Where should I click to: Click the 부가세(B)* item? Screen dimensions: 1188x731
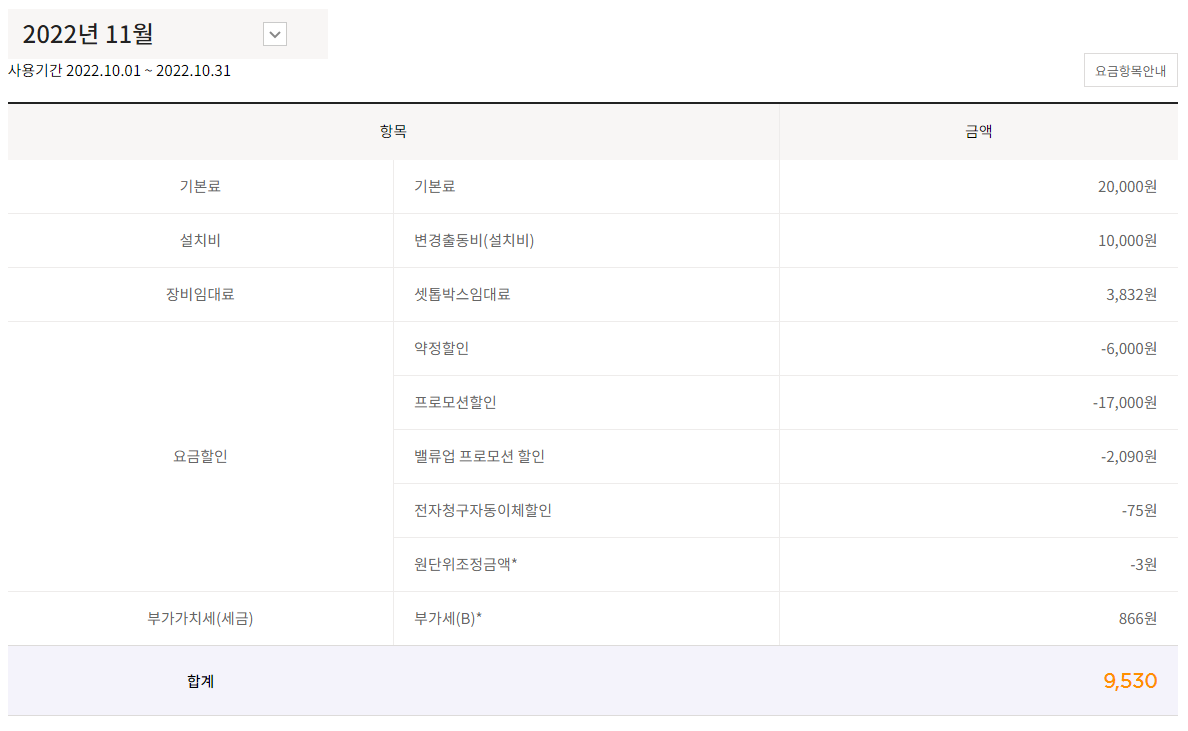448,619
